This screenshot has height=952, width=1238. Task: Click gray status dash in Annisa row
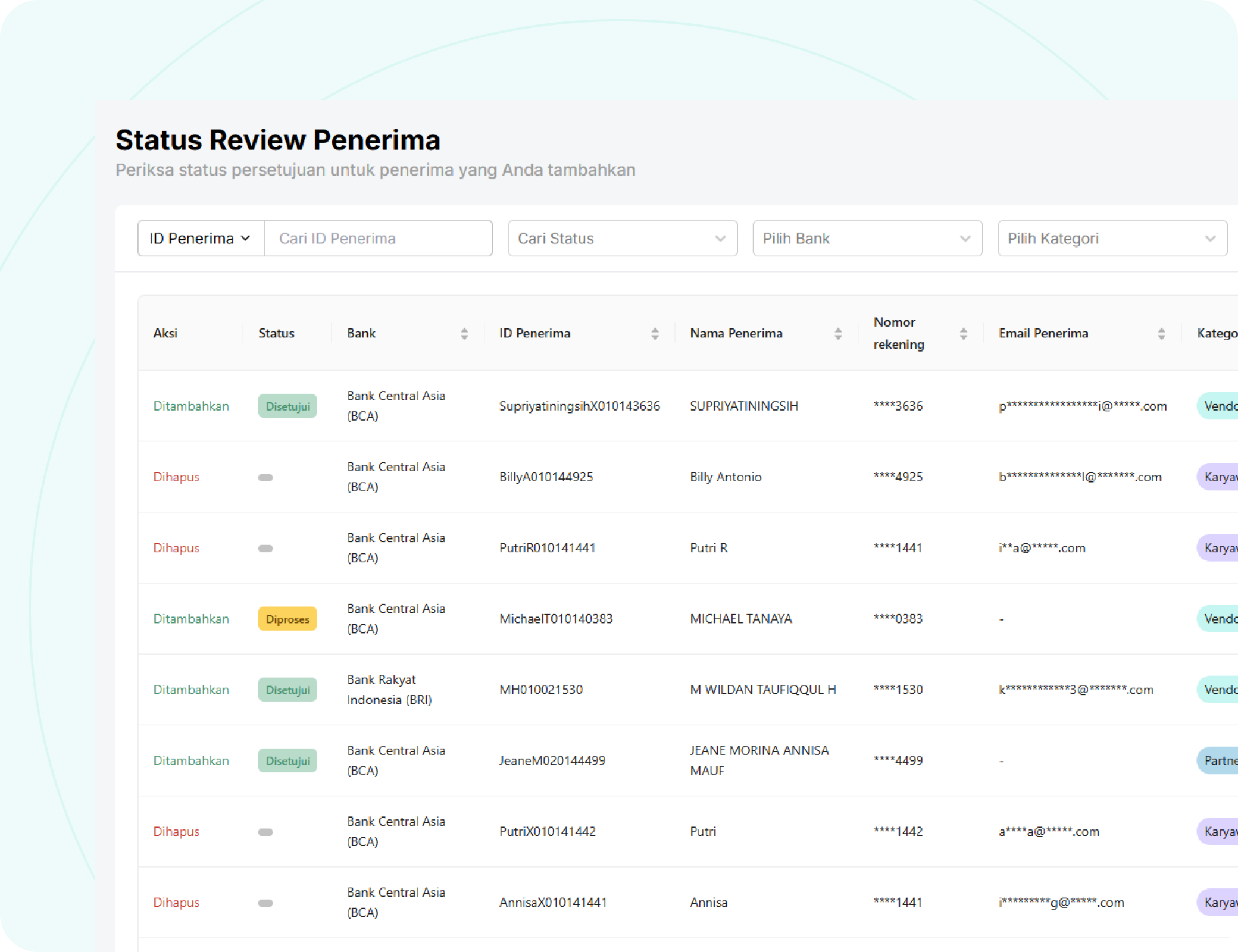coord(265,903)
